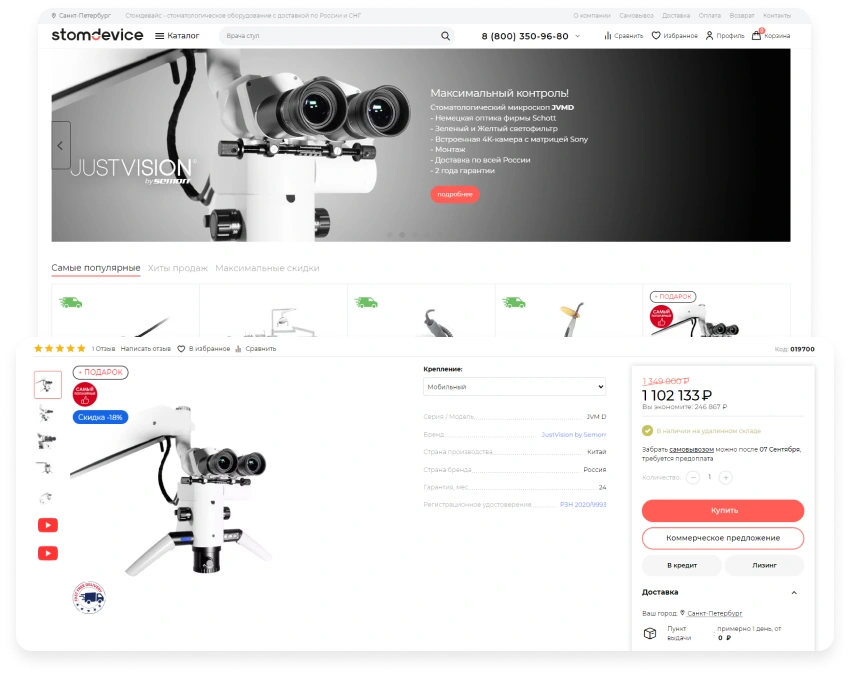The image size is (850, 675).
Task: Click the green truck icon on first card
Action: click(70, 303)
